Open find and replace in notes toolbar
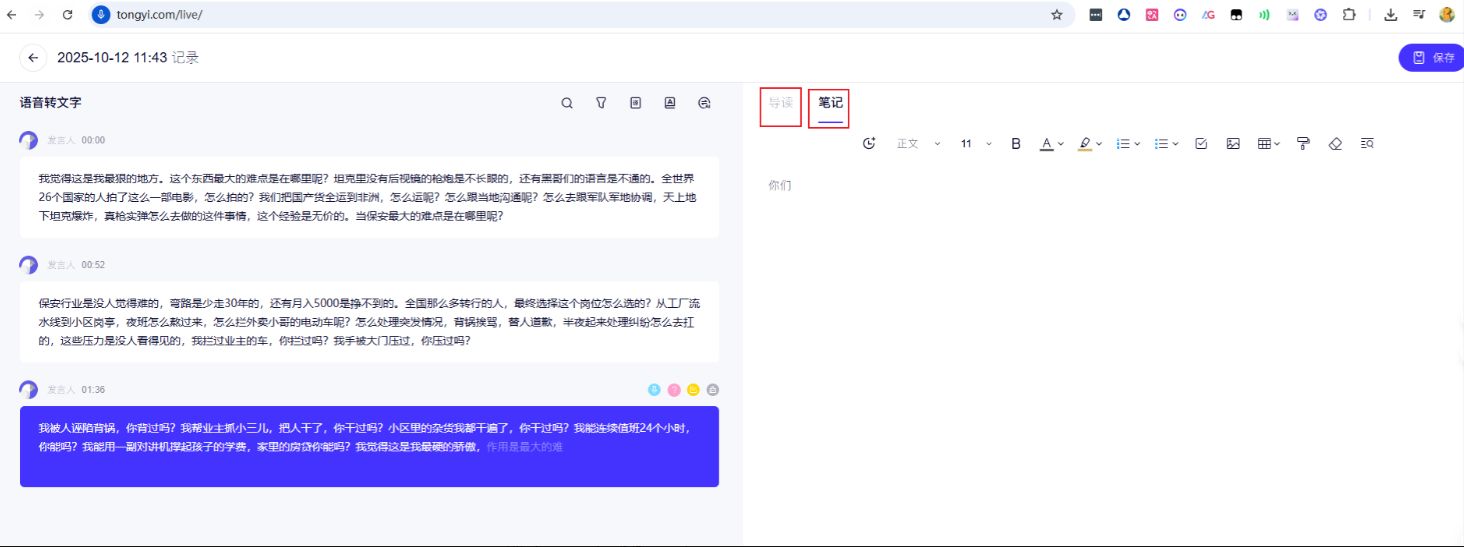 click(x=1367, y=144)
